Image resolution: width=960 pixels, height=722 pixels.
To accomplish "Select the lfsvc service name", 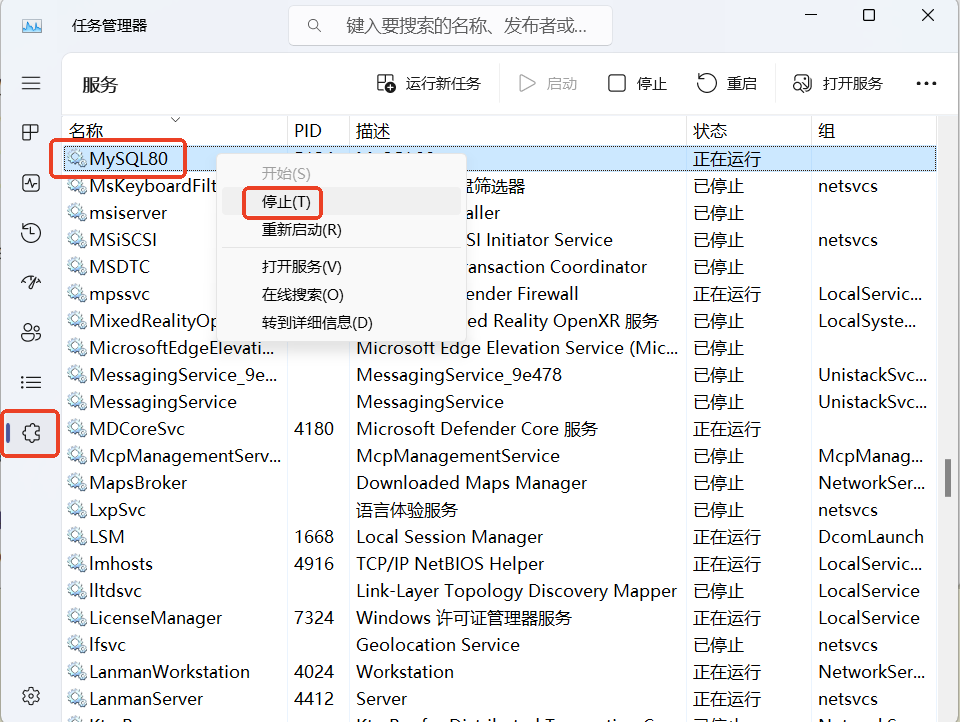I will tap(107, 645).
